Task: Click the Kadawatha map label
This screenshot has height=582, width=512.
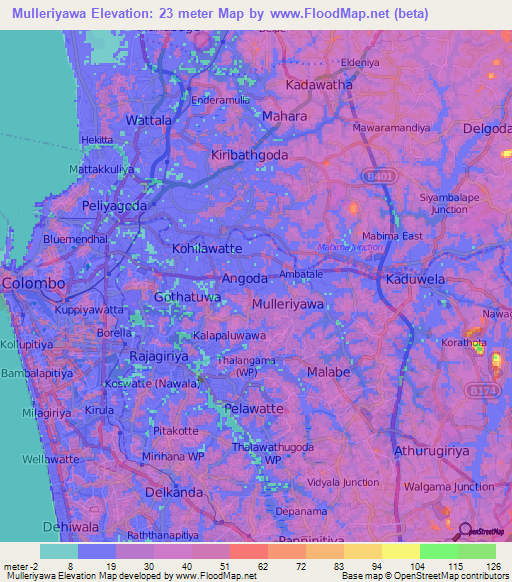Action: click(319, 85)
